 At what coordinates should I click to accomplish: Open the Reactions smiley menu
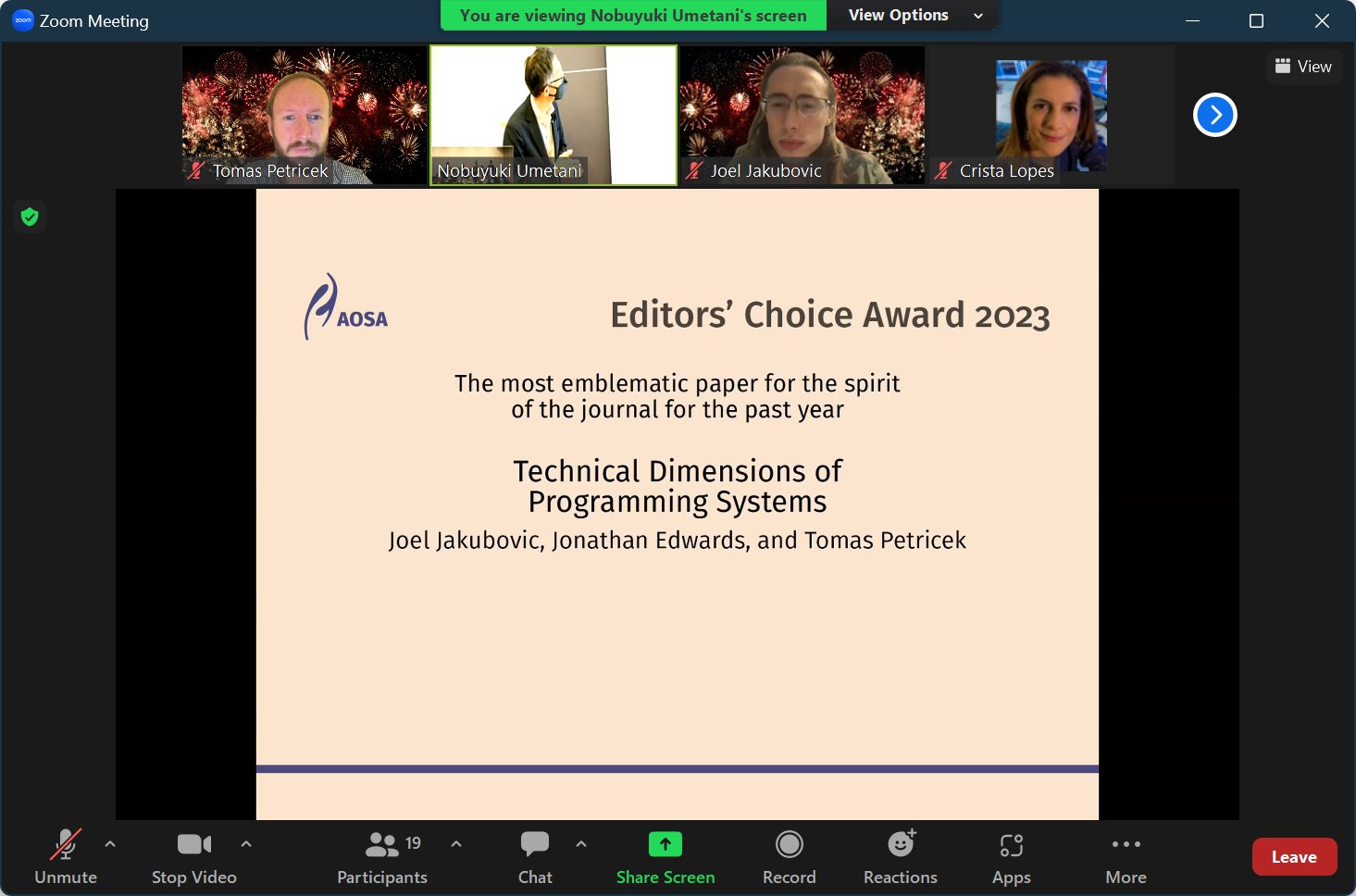pos(900,845)
